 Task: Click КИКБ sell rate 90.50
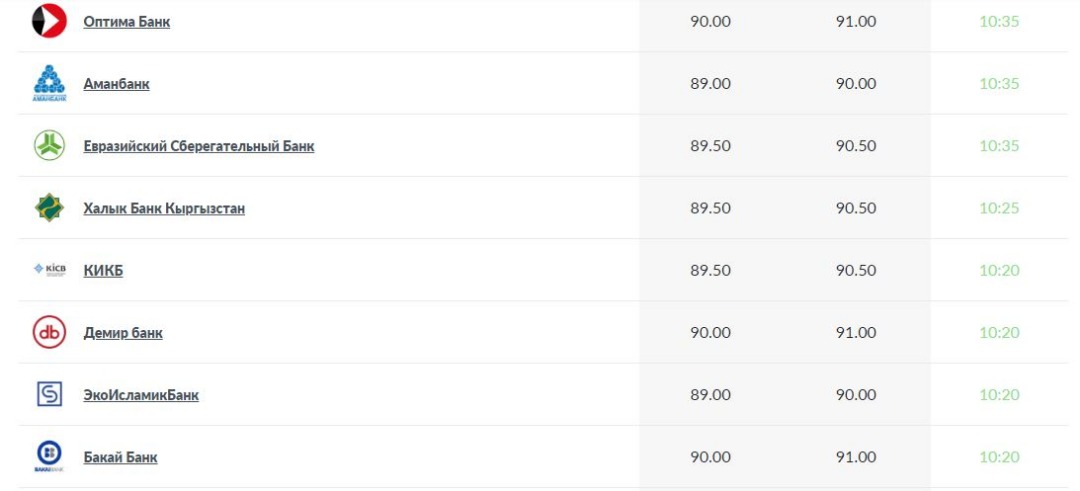click(855, 270)
